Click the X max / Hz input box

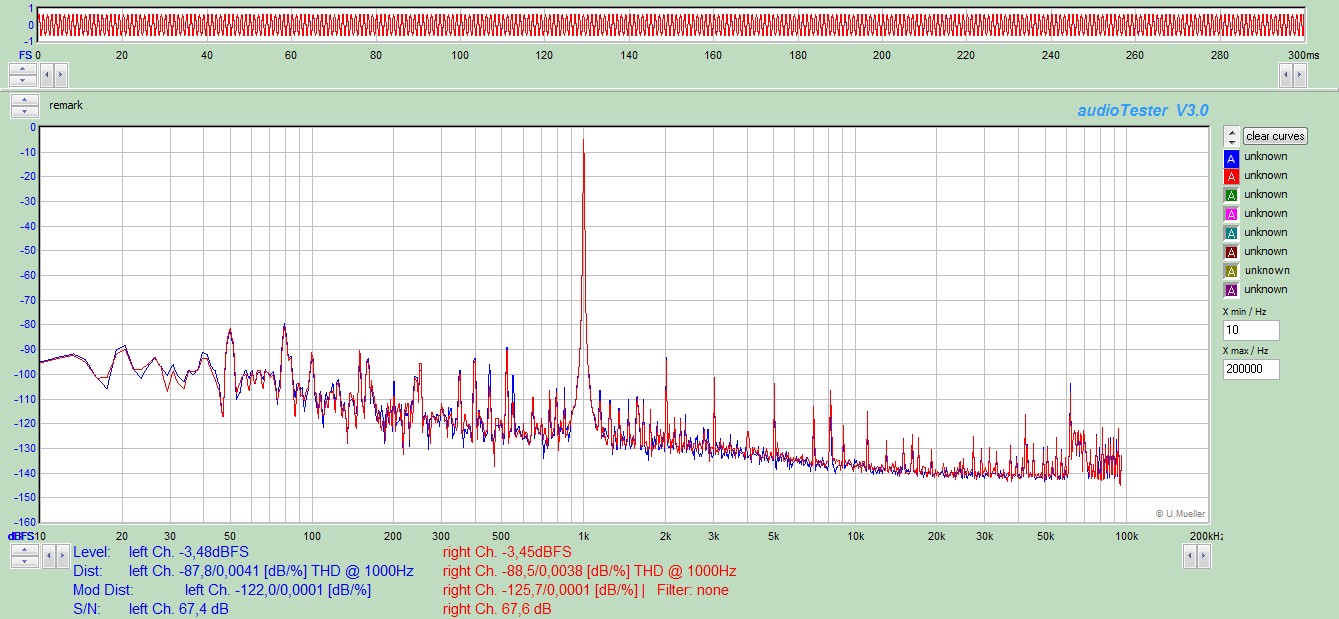click(1250, 369)
